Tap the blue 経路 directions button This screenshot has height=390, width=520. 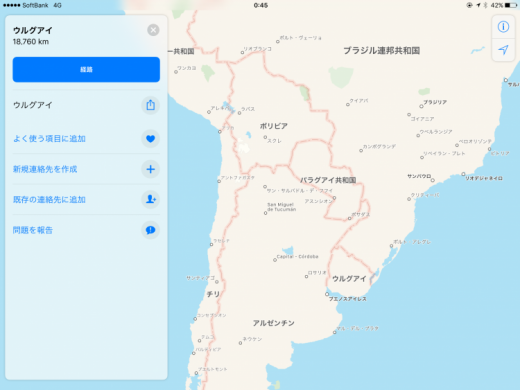[86, 69]
